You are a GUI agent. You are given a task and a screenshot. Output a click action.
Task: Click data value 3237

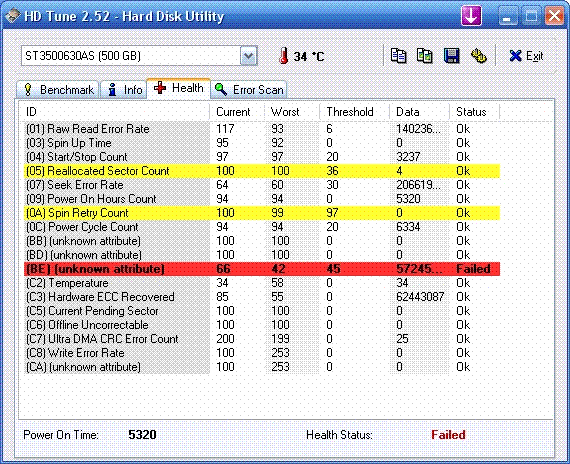(x=408, y=157)
